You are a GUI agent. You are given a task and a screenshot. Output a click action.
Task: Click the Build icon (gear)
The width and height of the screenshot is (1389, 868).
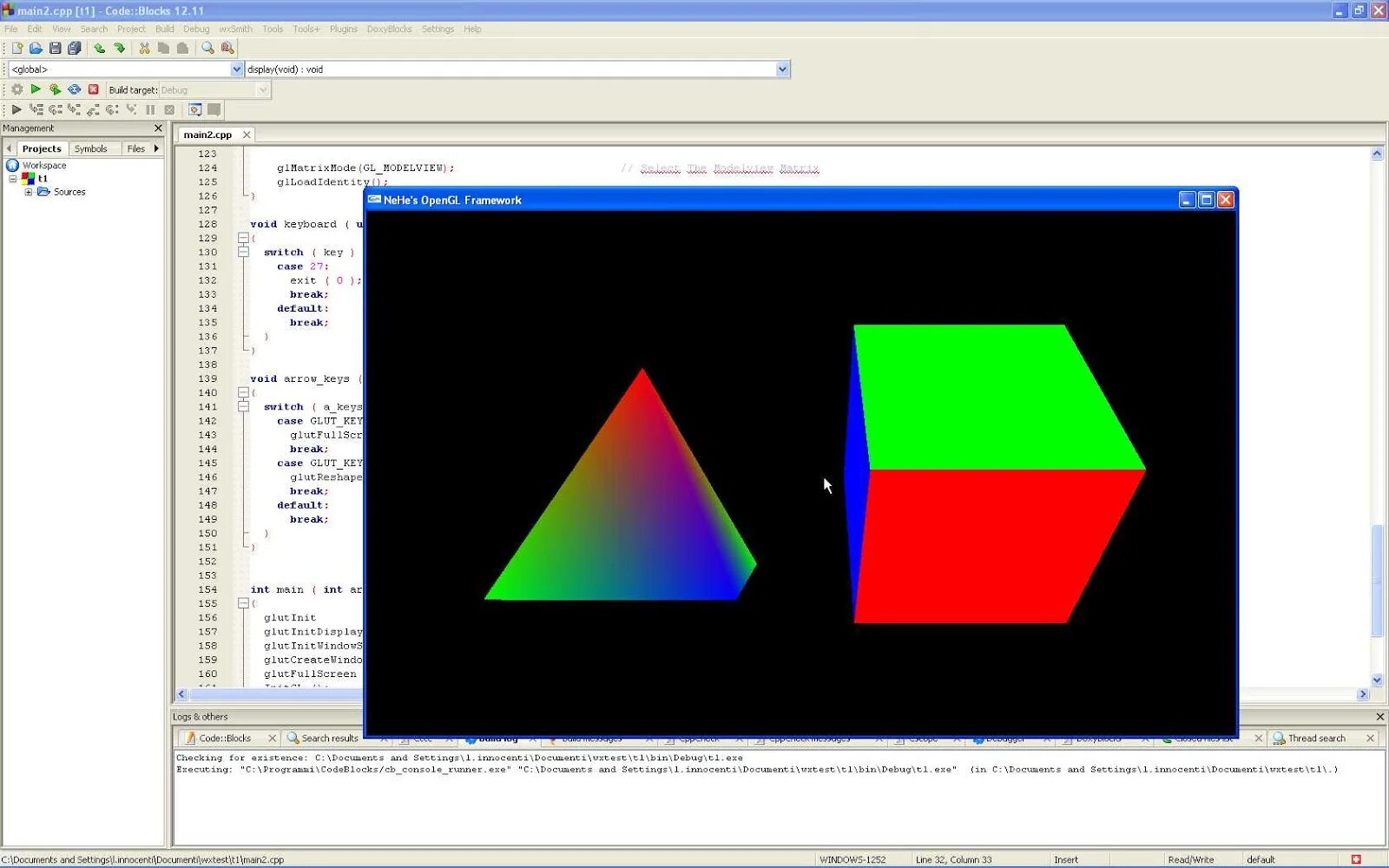[17, 89]
